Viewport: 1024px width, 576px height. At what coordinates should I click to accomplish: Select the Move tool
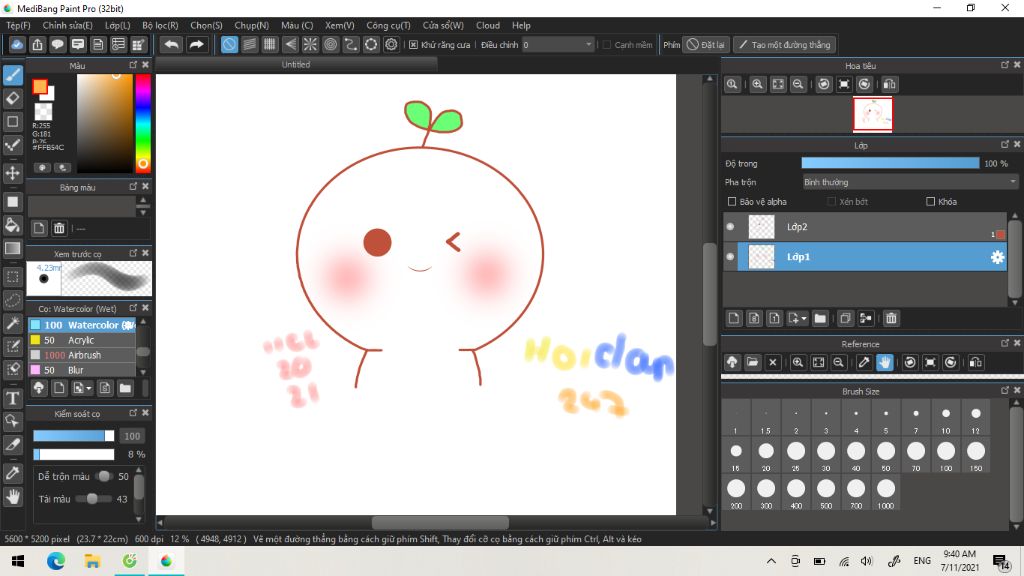(13, 173)
